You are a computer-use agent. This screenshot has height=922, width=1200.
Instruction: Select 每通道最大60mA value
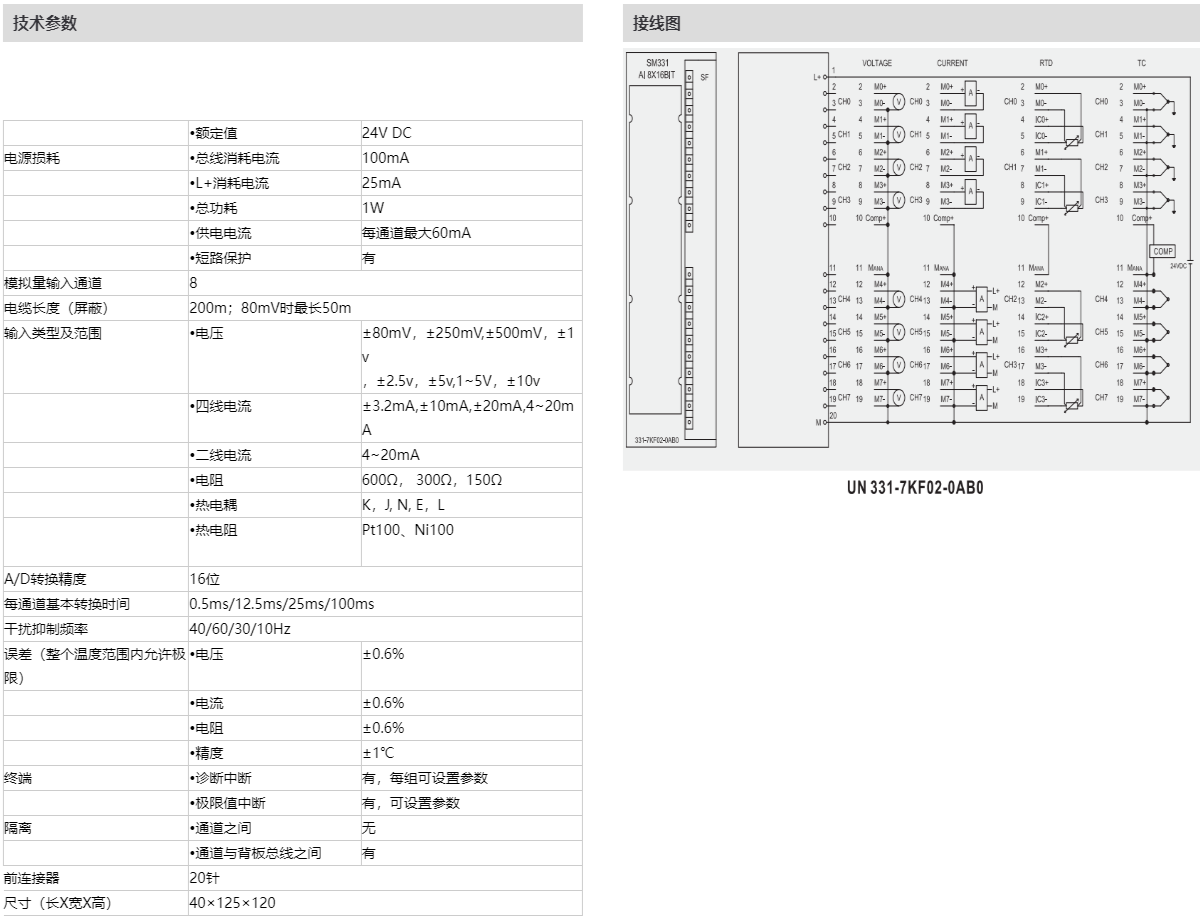[416, 233]
